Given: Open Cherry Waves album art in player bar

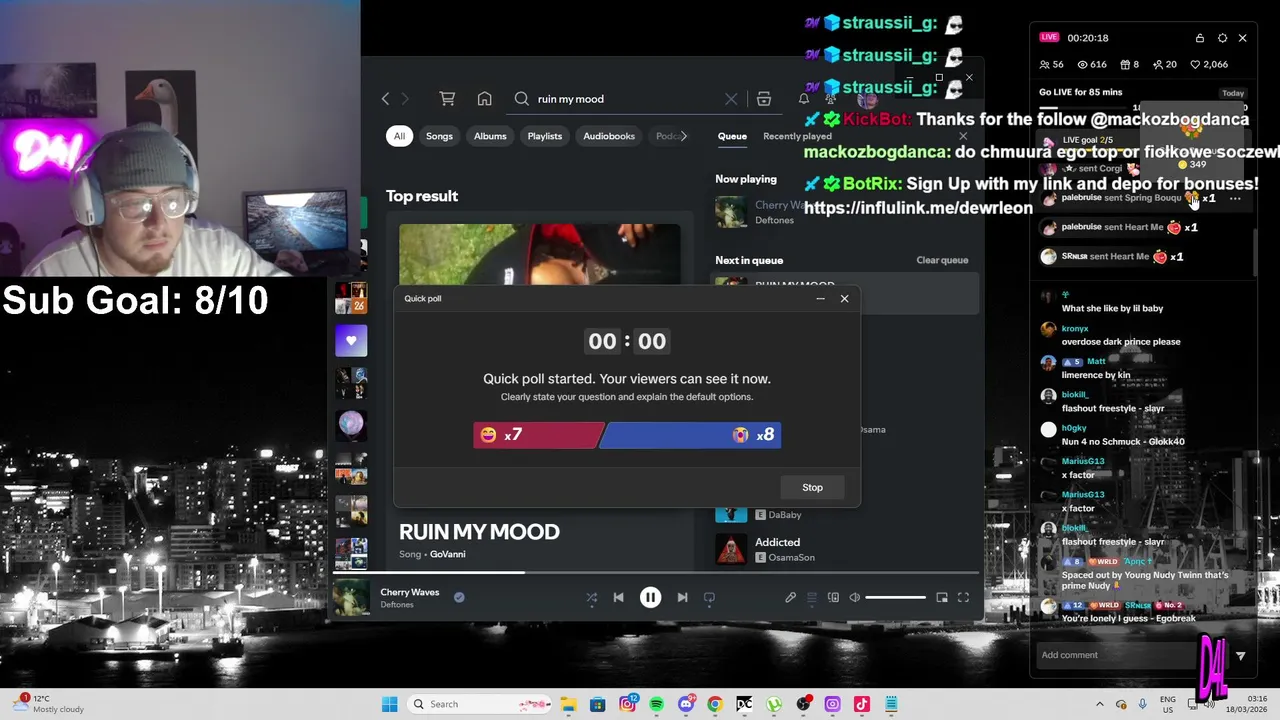Looking at the screenshot, I should (x=351, y=597).
